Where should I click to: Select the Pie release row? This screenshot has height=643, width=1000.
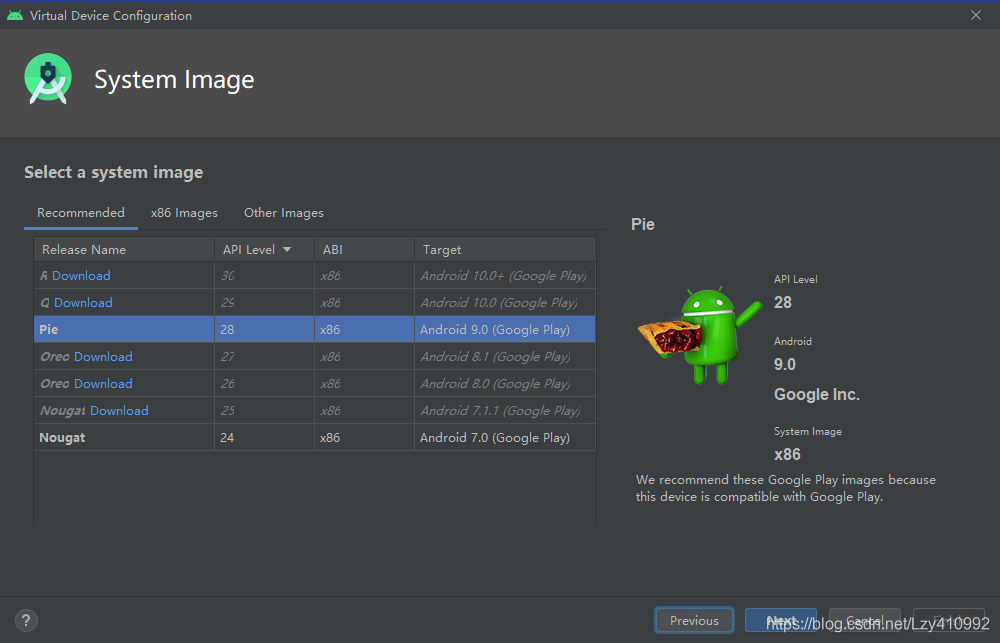point(314,329)
